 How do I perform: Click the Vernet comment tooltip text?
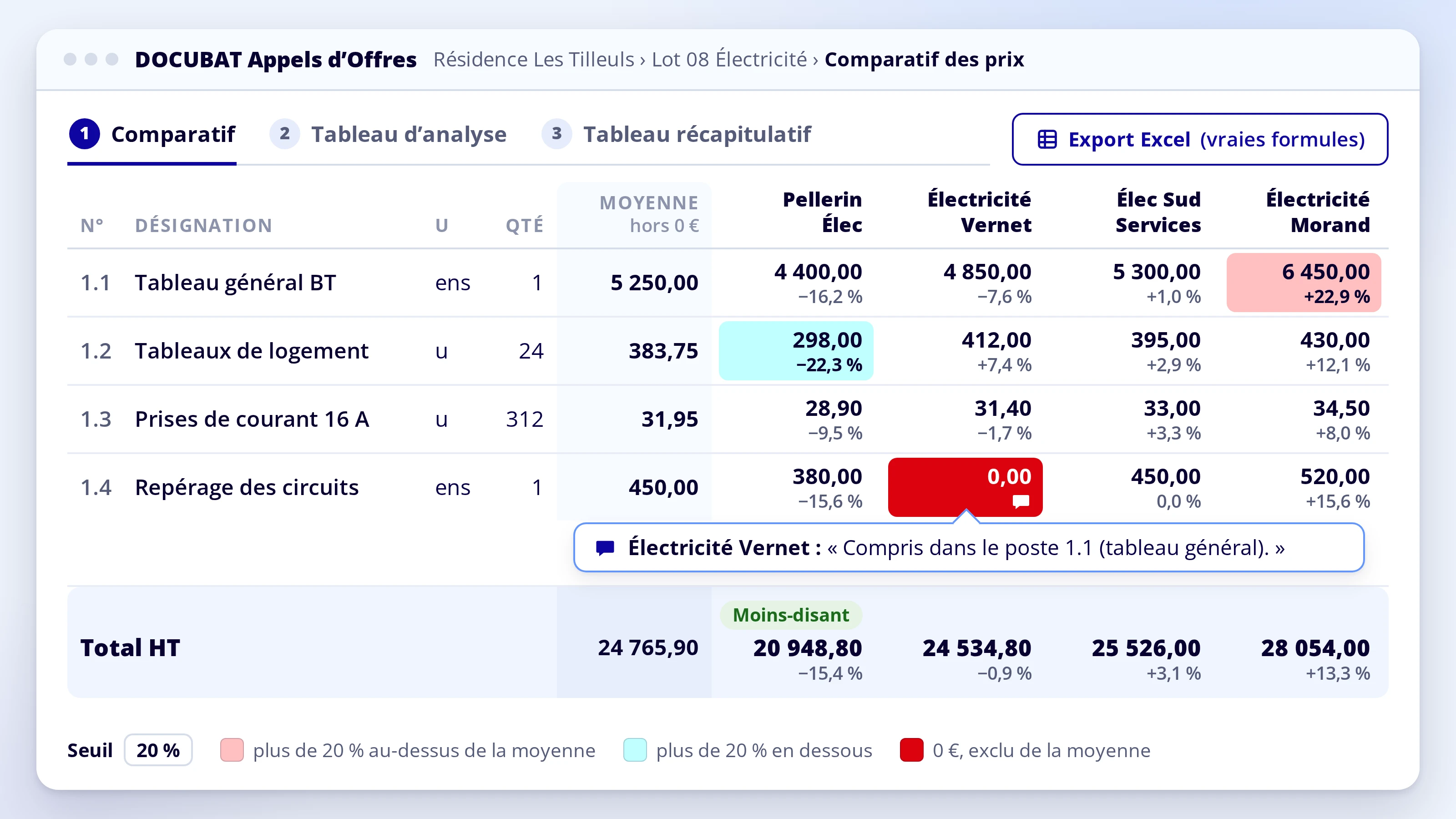pyautogui.click(x=956, y=548)
